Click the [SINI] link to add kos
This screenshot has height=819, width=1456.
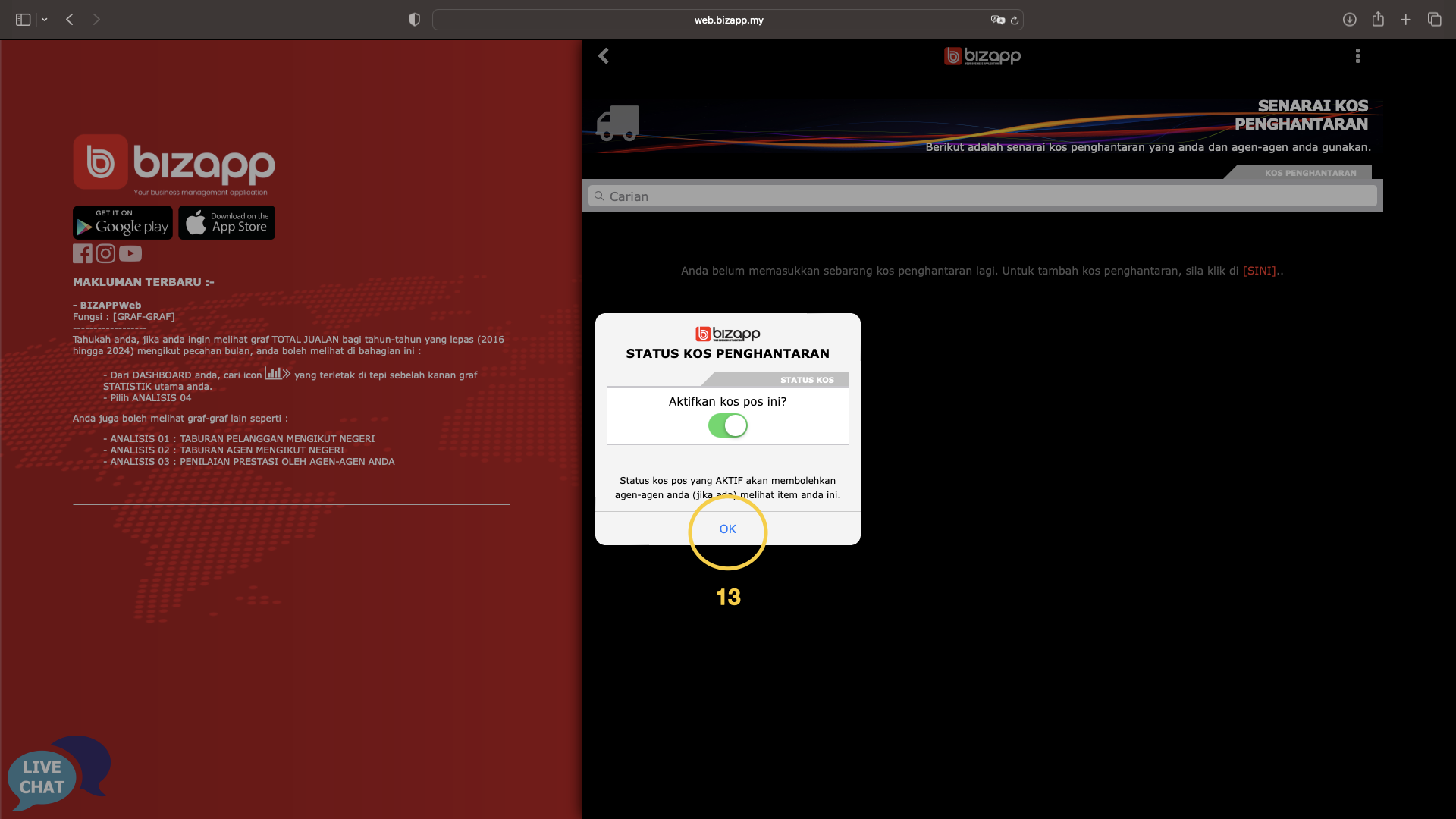[x=1259, y=271]
